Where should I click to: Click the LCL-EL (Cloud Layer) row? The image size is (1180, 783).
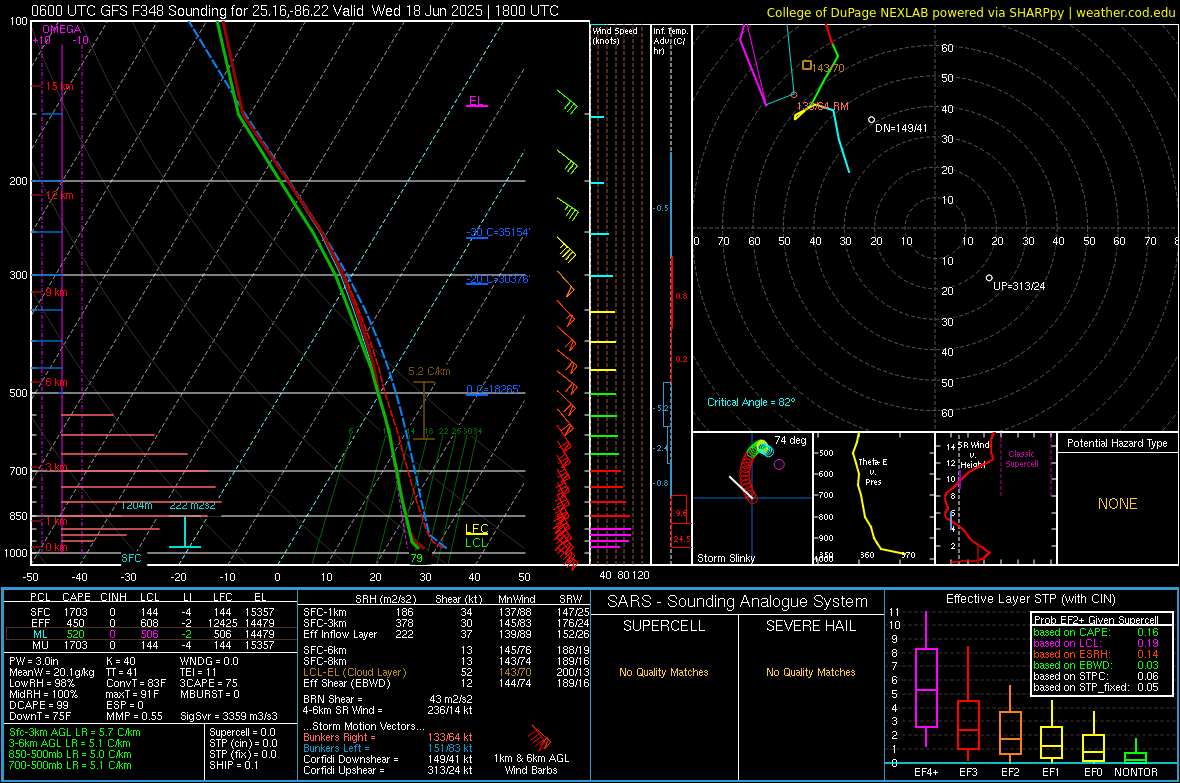pyautogui.click(x=446, y=672)
